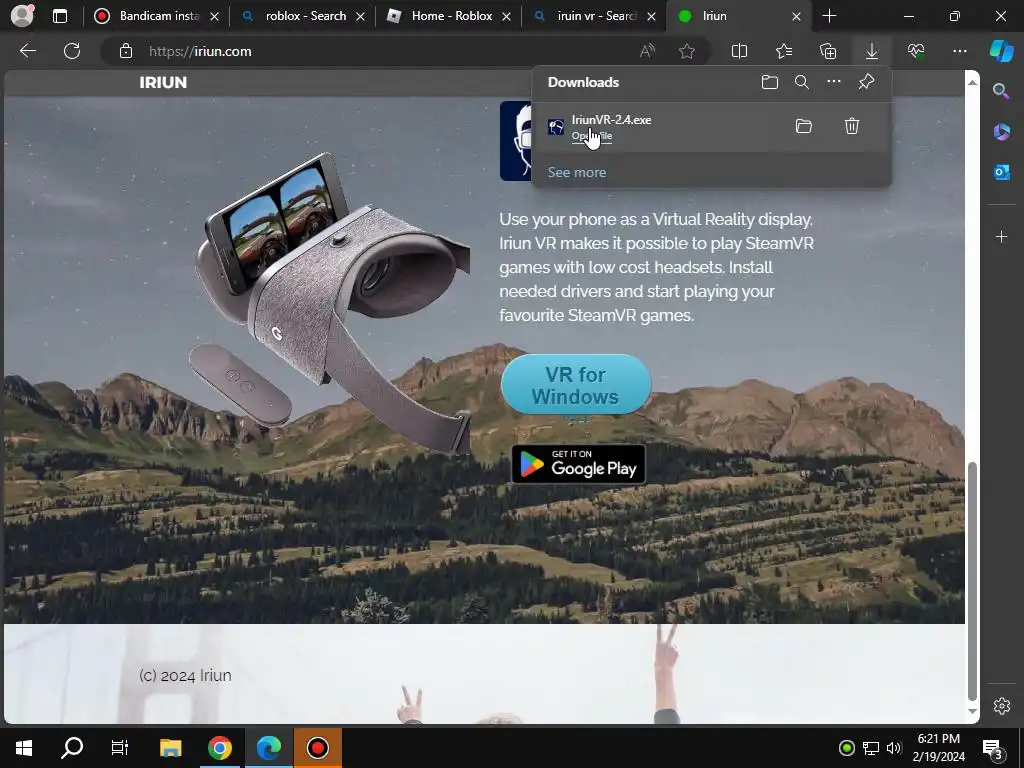Toggle Downloads toolbar button
The image size is (1024, 768).
(872, 51)
